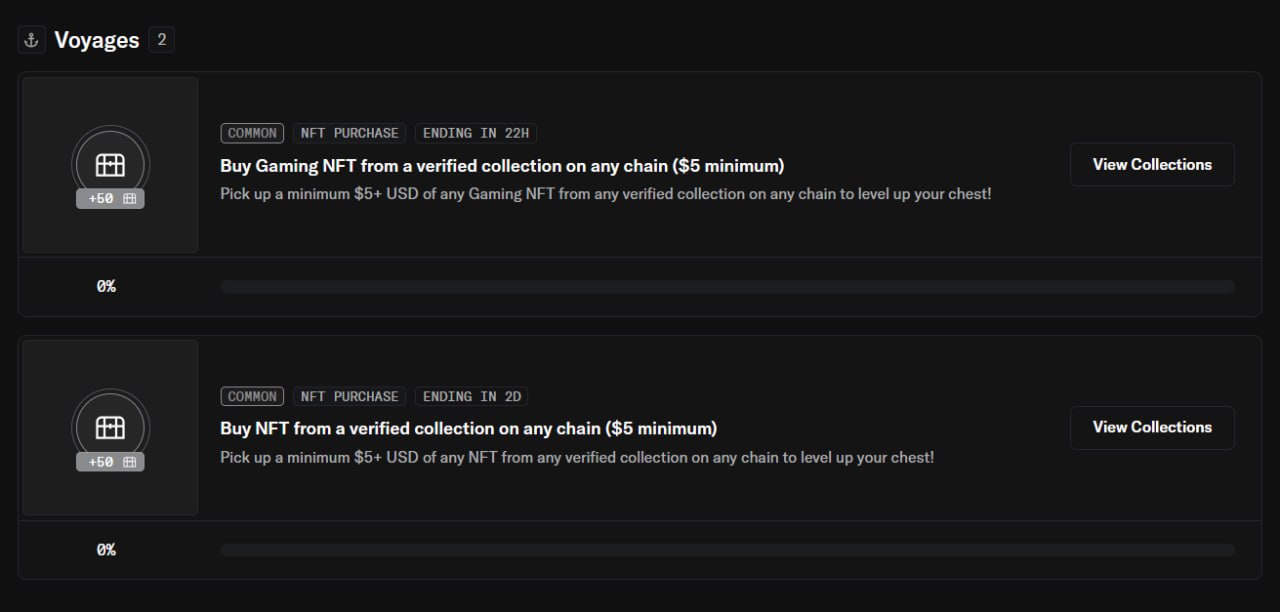Screen dimensions: 1280x612
Task: Click the +50 reward badge on the 2D voyage
Action: (x=110, y=462)
